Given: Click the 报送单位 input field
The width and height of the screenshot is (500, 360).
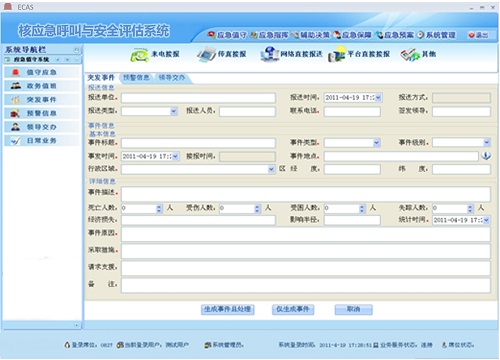Looking at the screenshot, I should 198,98.
